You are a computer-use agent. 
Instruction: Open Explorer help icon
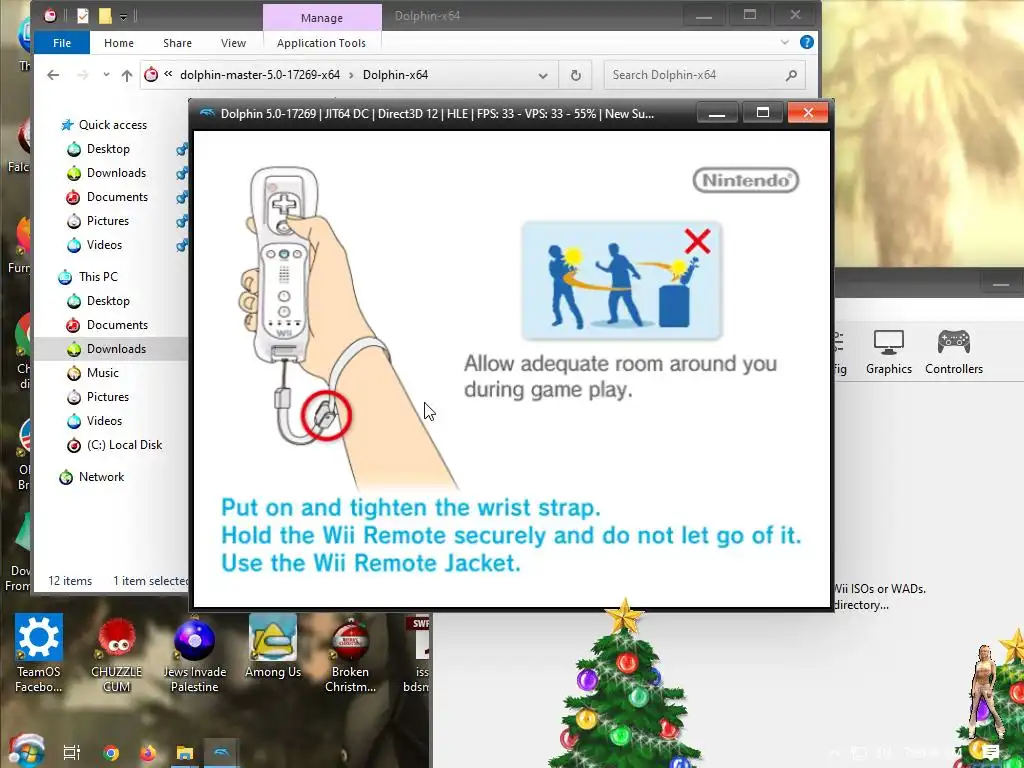(807, 42)
